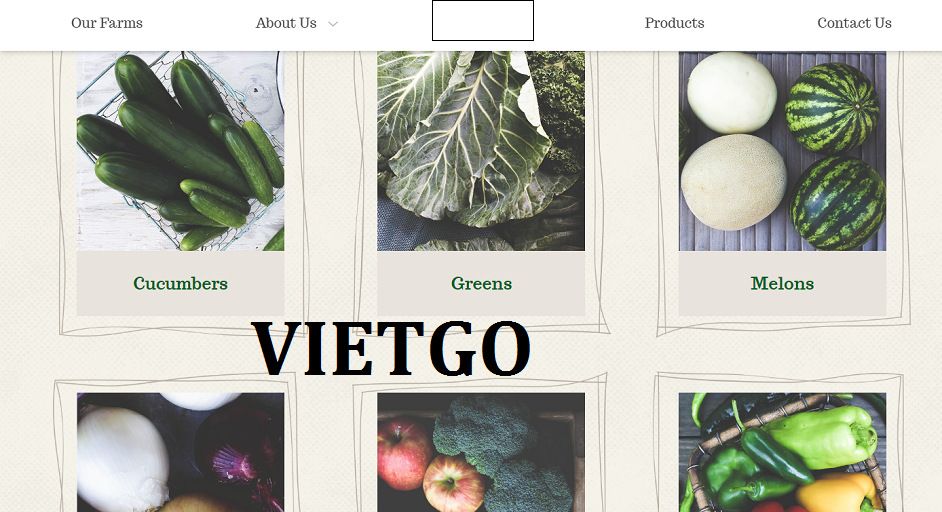Viewport: 942px width, 512px height.
Task: Click the Greens card caption area
Action: tap(481, 283)
